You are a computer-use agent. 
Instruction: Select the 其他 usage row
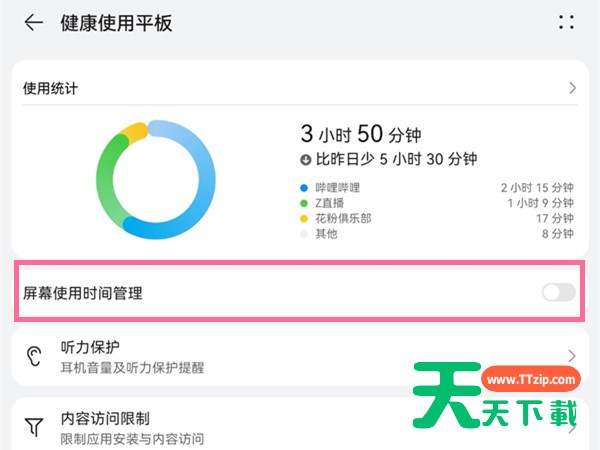coord(437,234)
